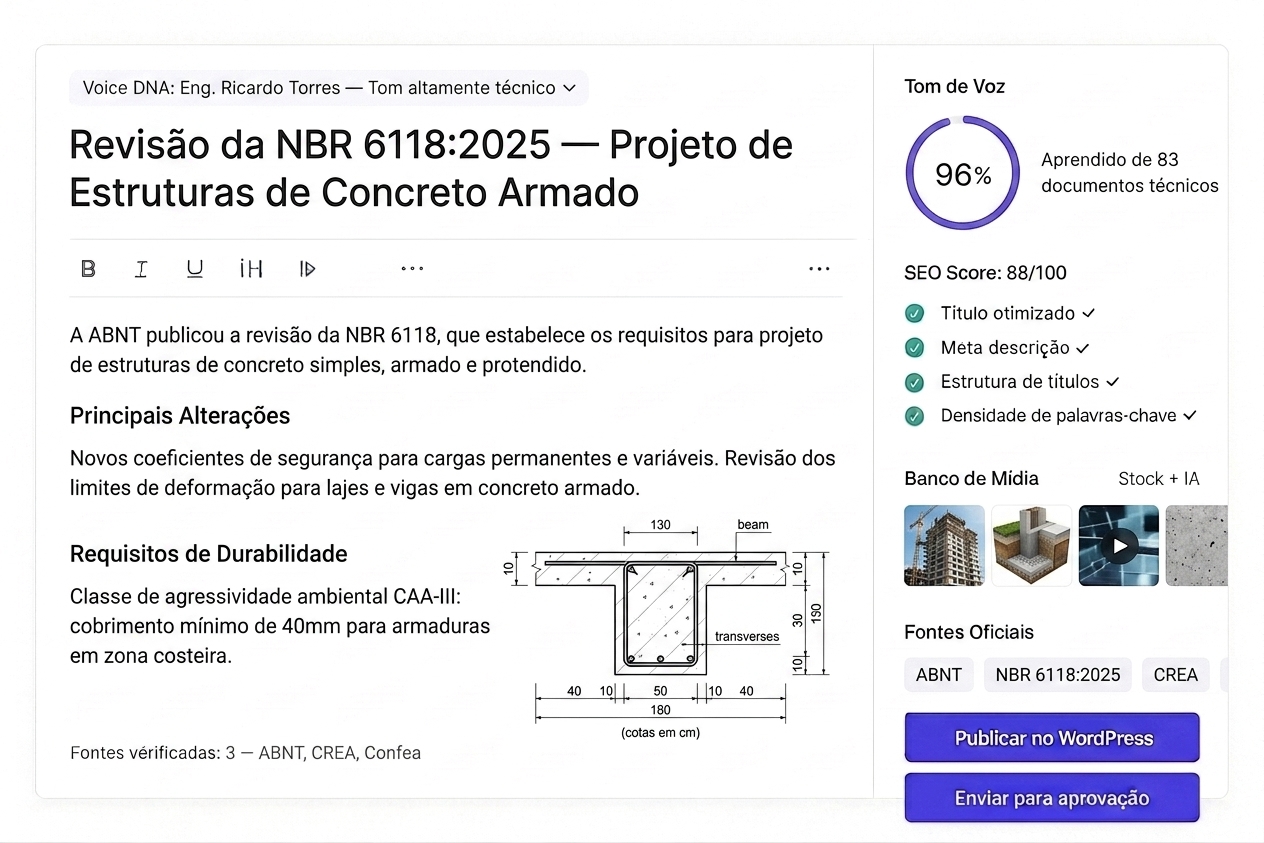Click Publicar no WordPress button
Screen dimensions: 1264x843
coord(1052,738)
